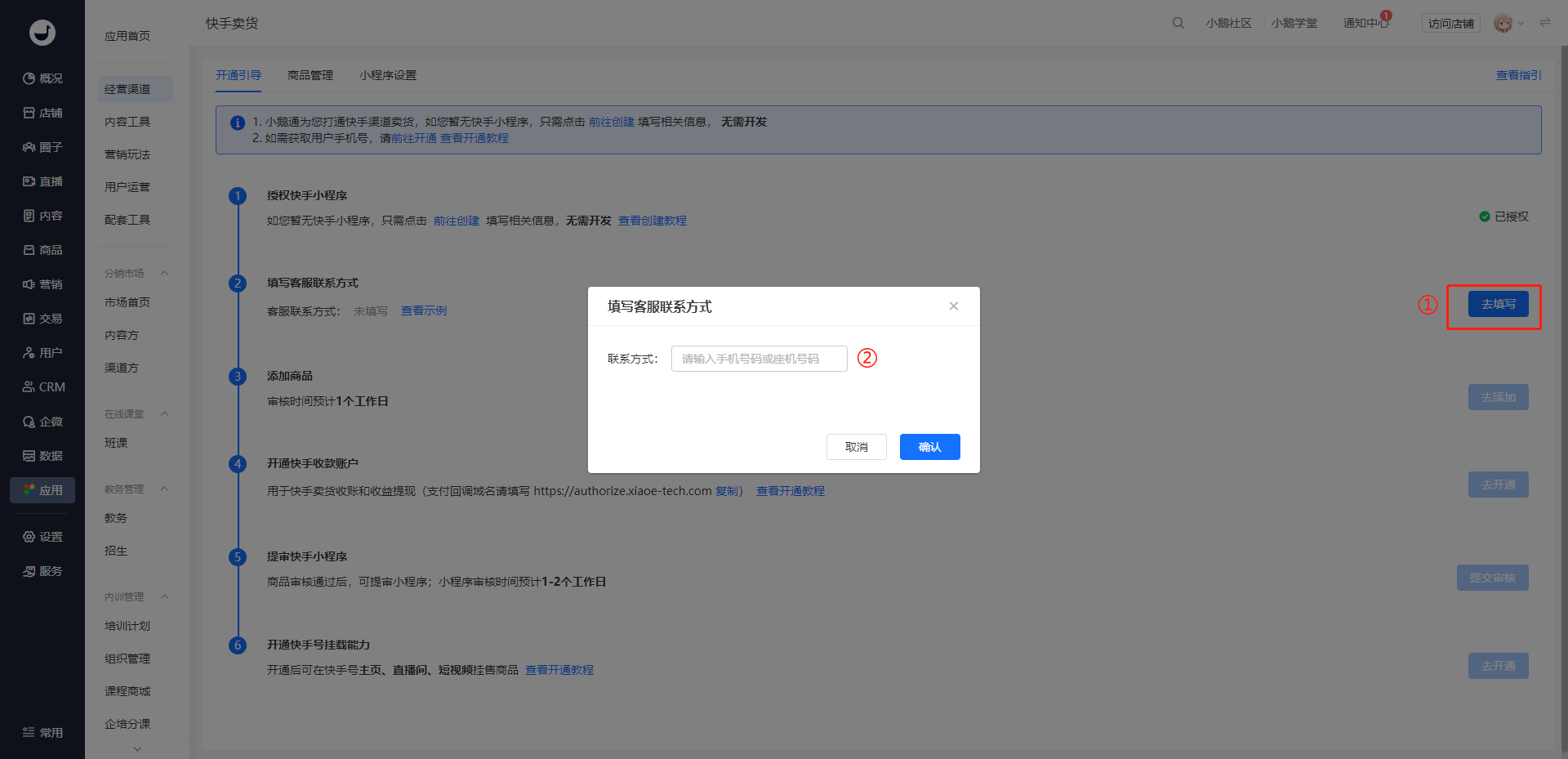Open the 小鹅学堂 link
1568x759 pixels.
[x=1294, y=23]
